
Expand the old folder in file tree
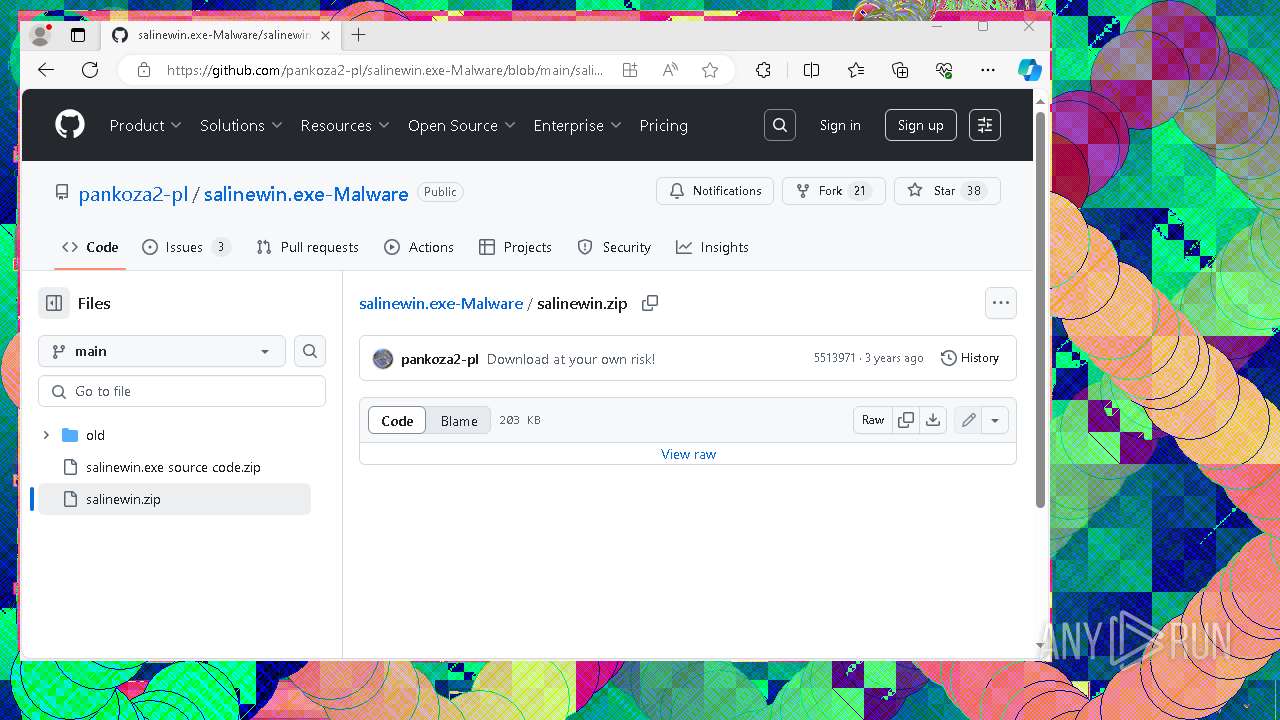(46, 435)
